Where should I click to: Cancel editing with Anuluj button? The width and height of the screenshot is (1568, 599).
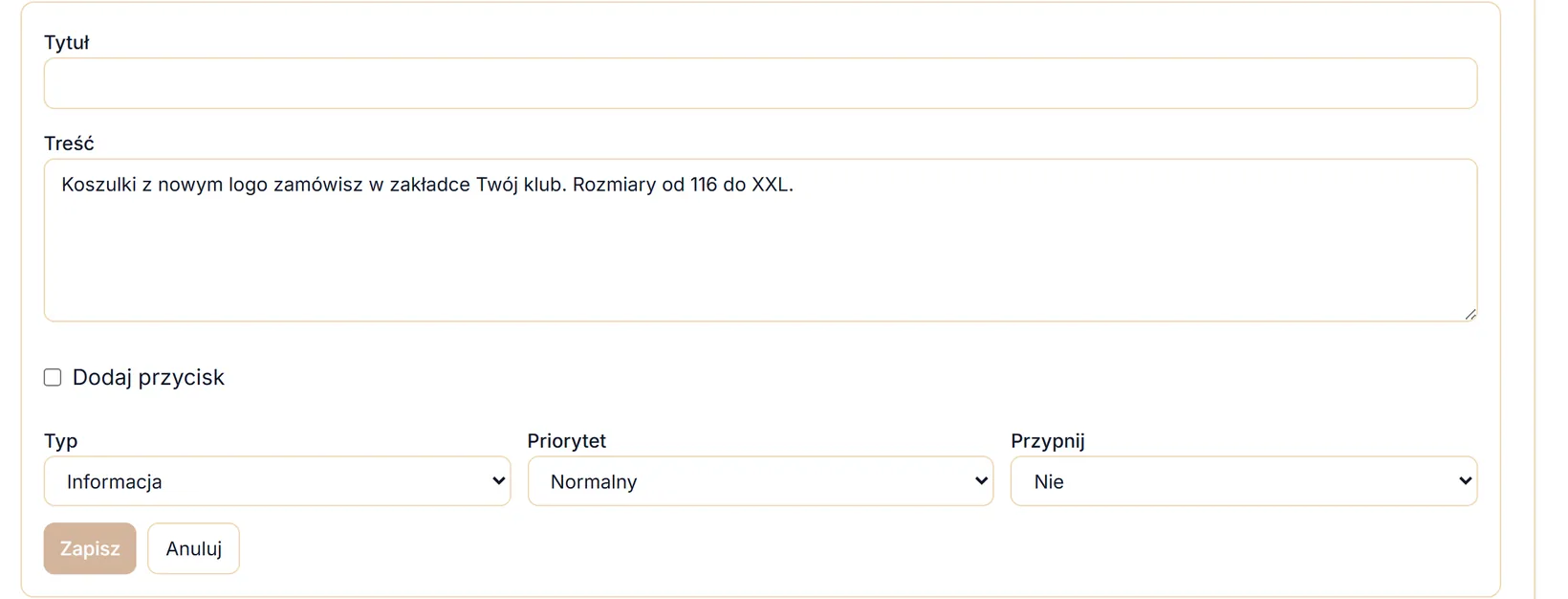coord(193,548)
